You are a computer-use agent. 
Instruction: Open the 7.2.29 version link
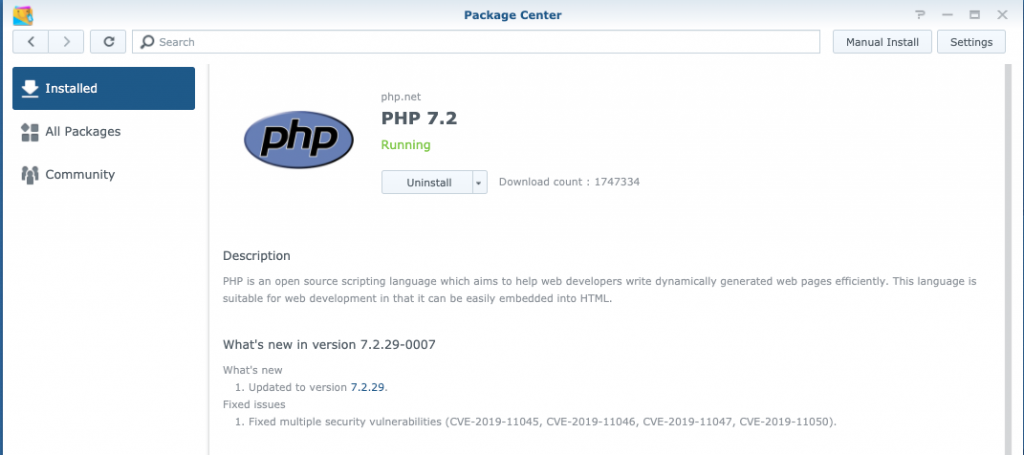pyautogui.click(x=368, y=387)
